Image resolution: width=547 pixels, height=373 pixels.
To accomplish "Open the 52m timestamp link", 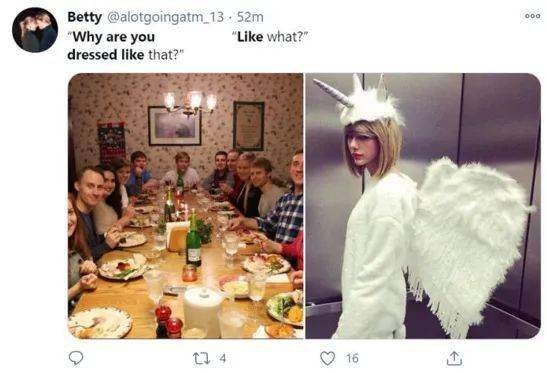I will pyautogui.click(x=250, y=17).
